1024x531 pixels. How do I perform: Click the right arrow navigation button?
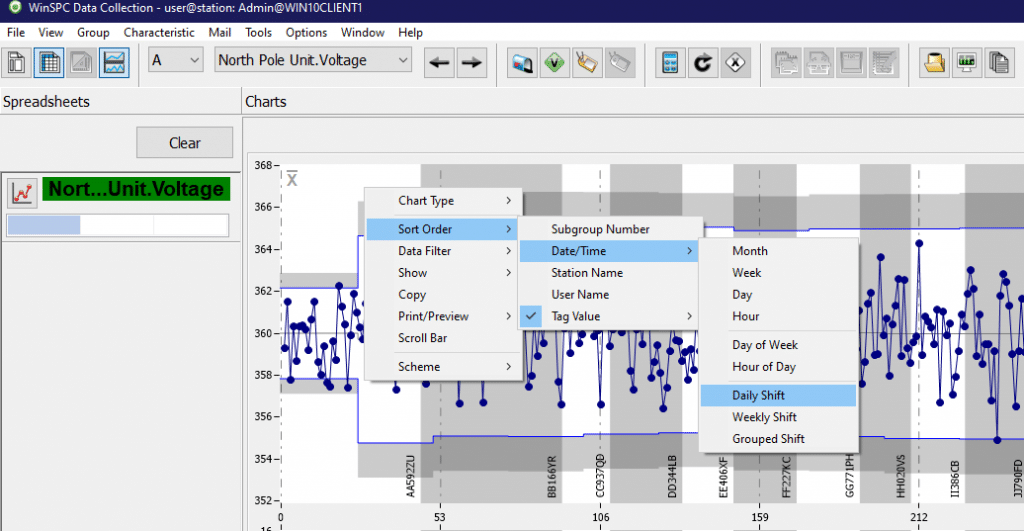pos(471,62)
